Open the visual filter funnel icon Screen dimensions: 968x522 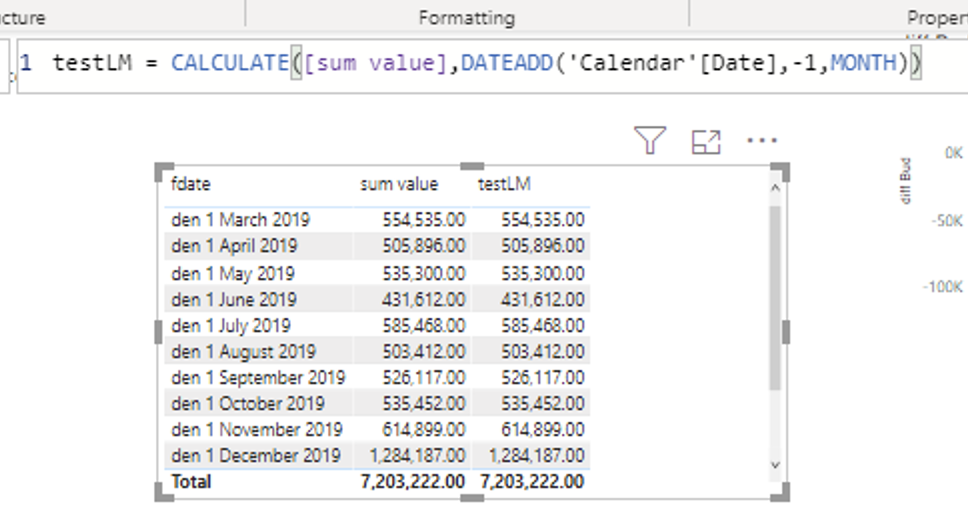pyautogui.click(x=649, y=141)
